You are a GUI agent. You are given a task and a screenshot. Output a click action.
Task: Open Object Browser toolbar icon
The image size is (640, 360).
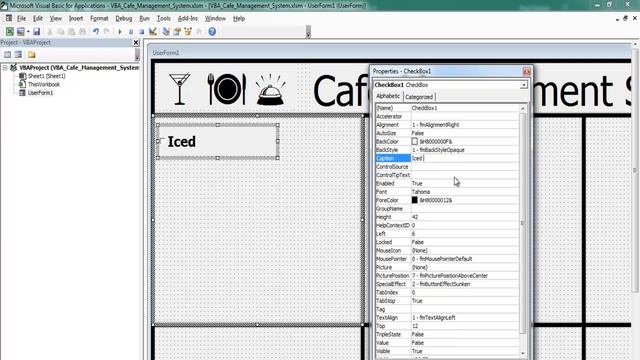[x=188, y=31]
